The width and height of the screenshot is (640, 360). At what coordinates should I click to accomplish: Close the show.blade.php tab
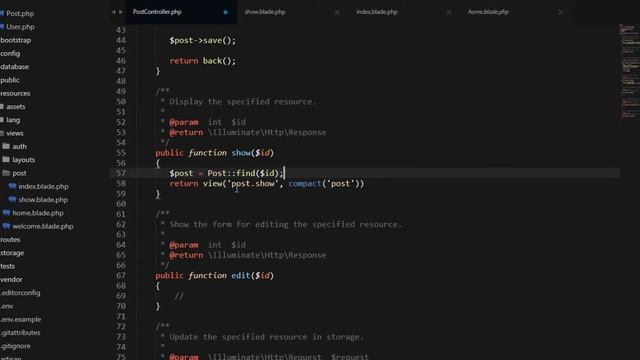tap(337, 12)
